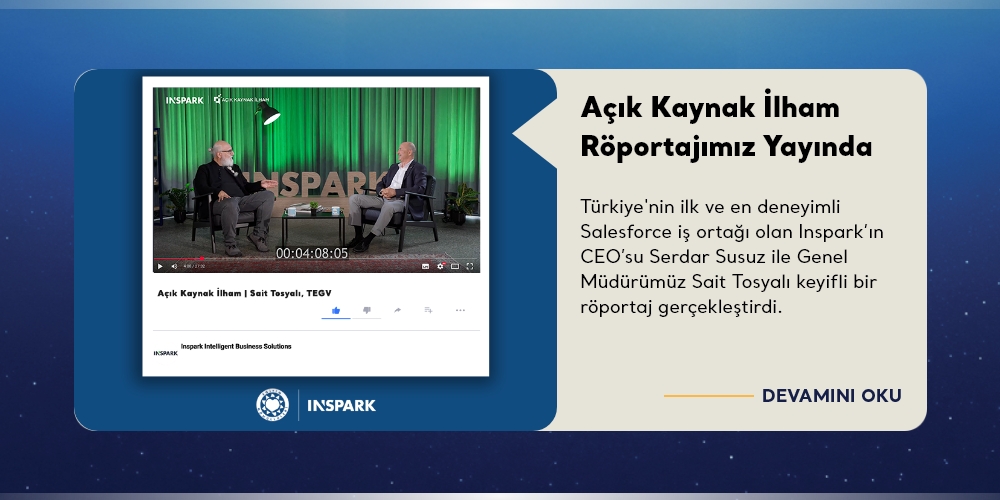Click the white INSPARK footer logo

pyautogui.click(x=342, y=405)
